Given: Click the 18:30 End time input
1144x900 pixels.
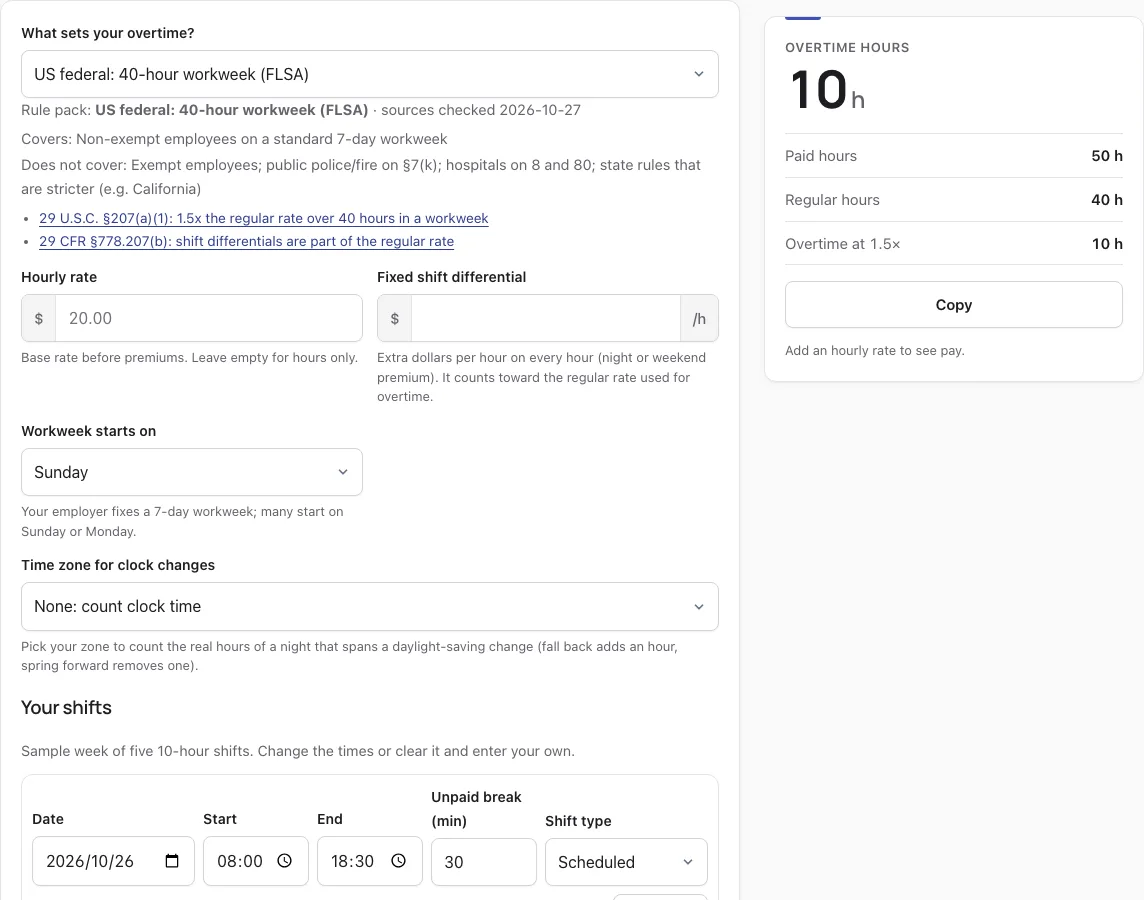Looking at the screenshot, I should [x=370, y=861].
